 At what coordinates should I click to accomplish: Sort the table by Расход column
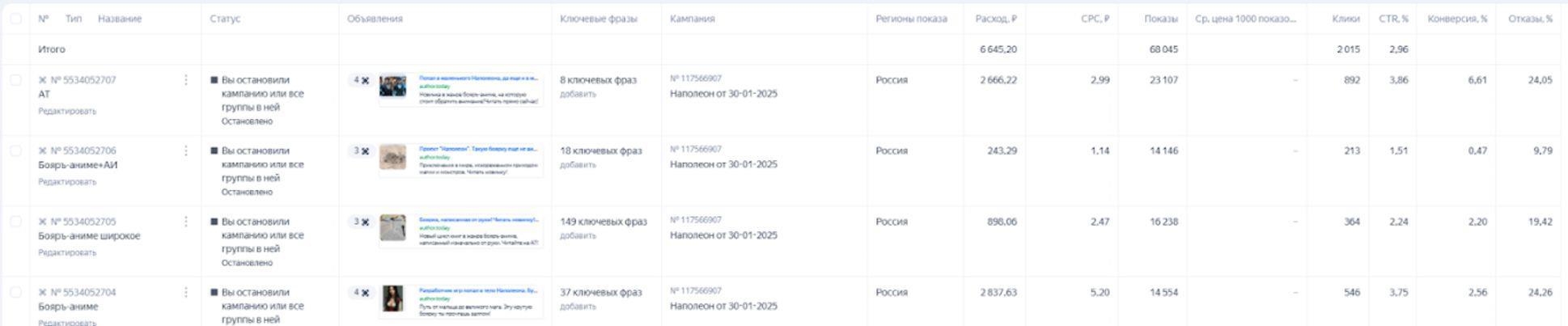996,19
